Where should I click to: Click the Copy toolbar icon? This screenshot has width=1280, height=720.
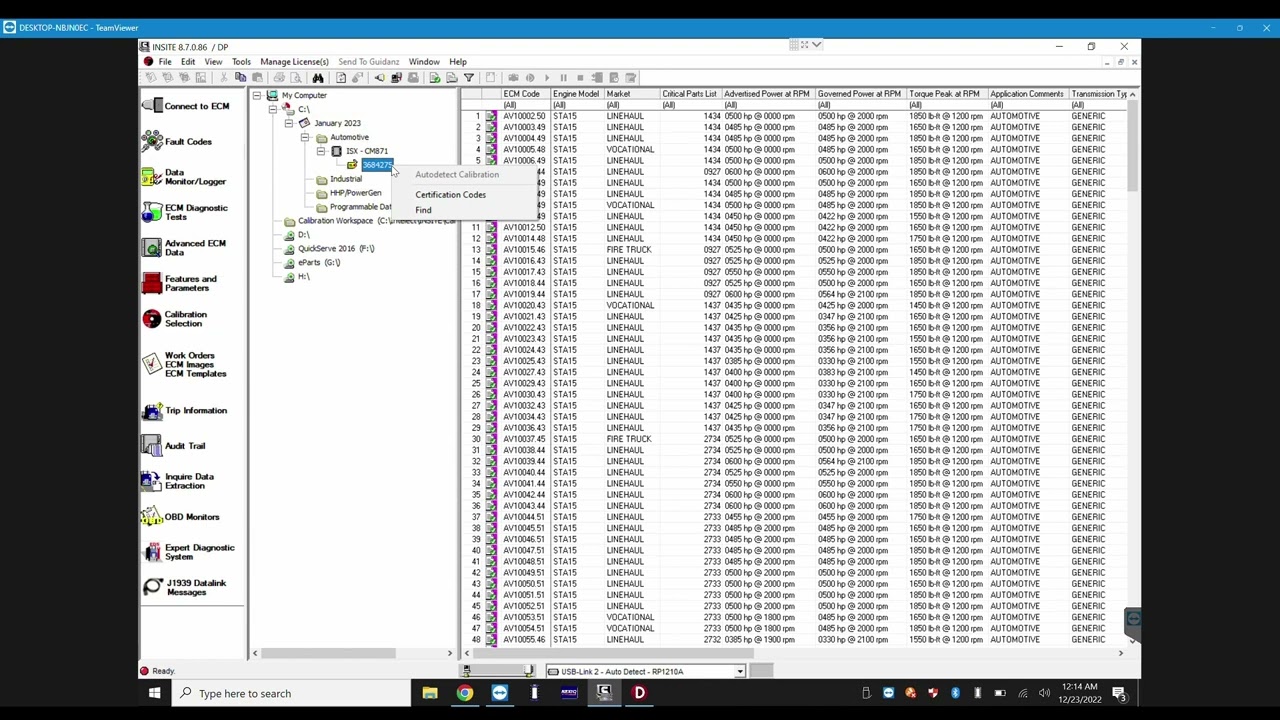[241, 78]
